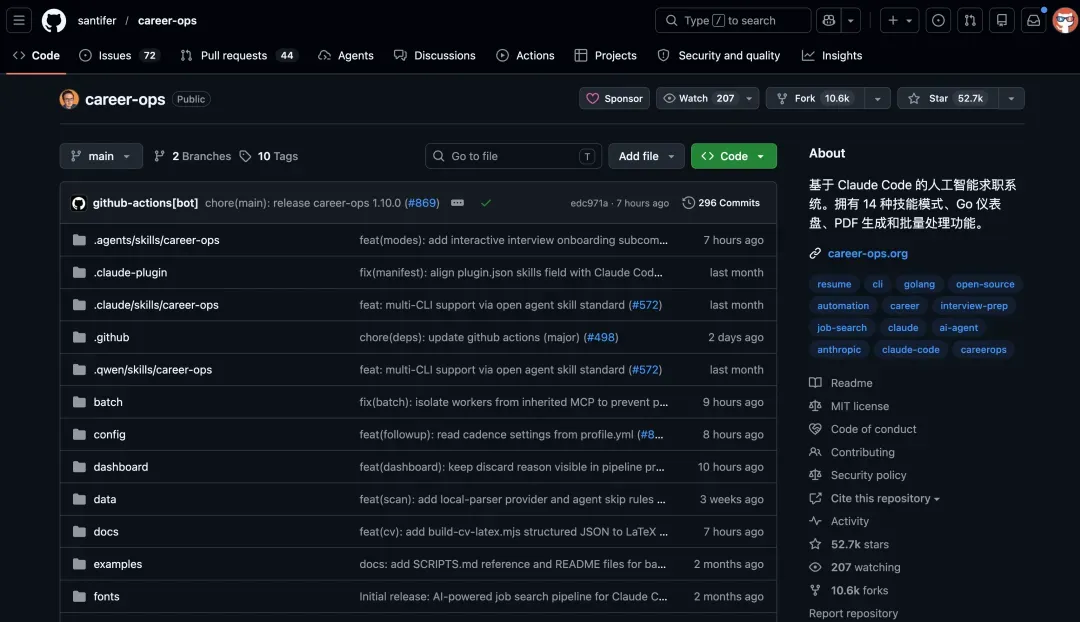Open the notifications inbox icon
The width and height of the screenshot is (1080, 622).
coord(1034,21)
